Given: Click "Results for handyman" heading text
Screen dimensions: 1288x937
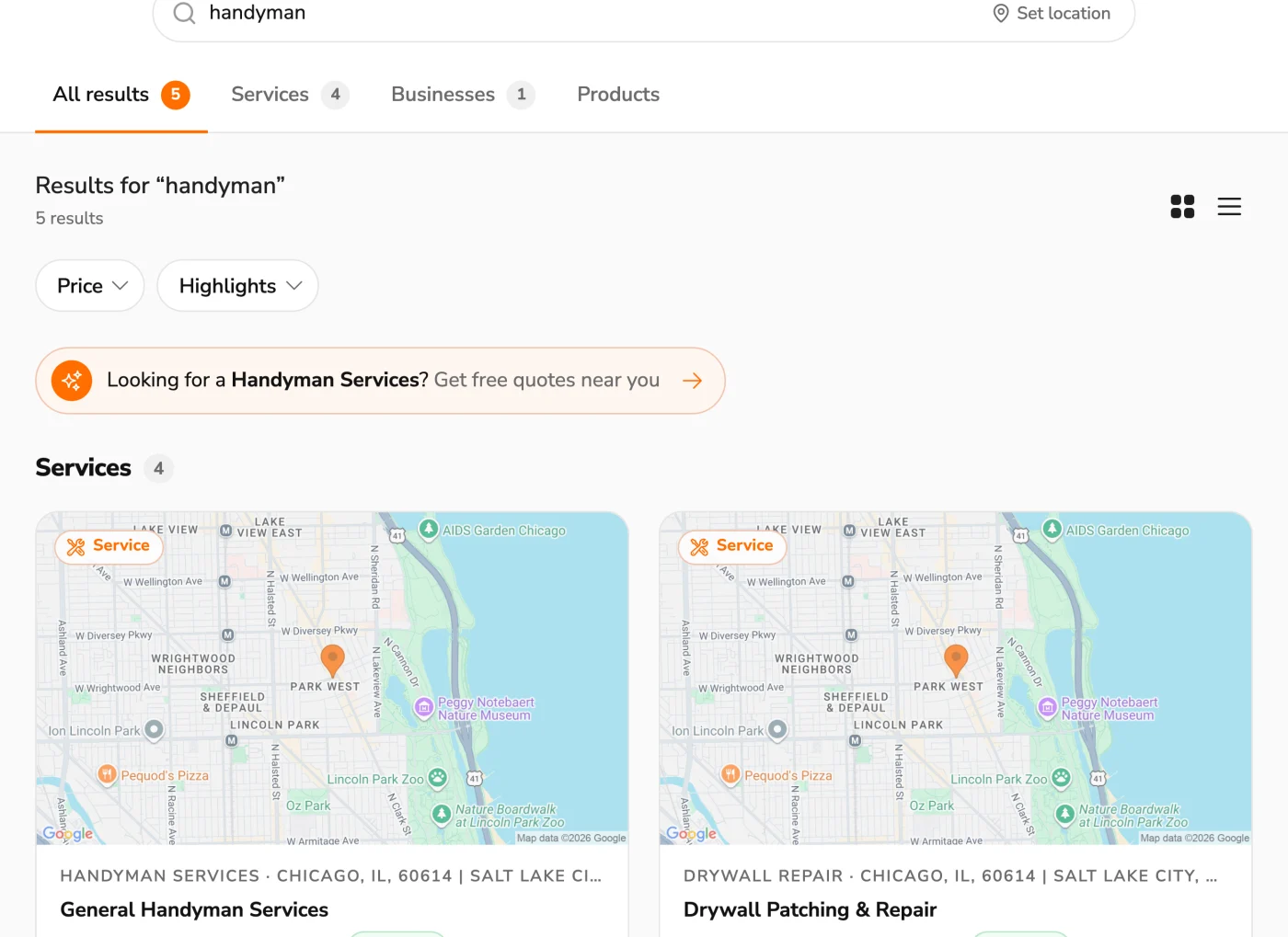Looking at the screenshot, I should [x=160, y=186].
